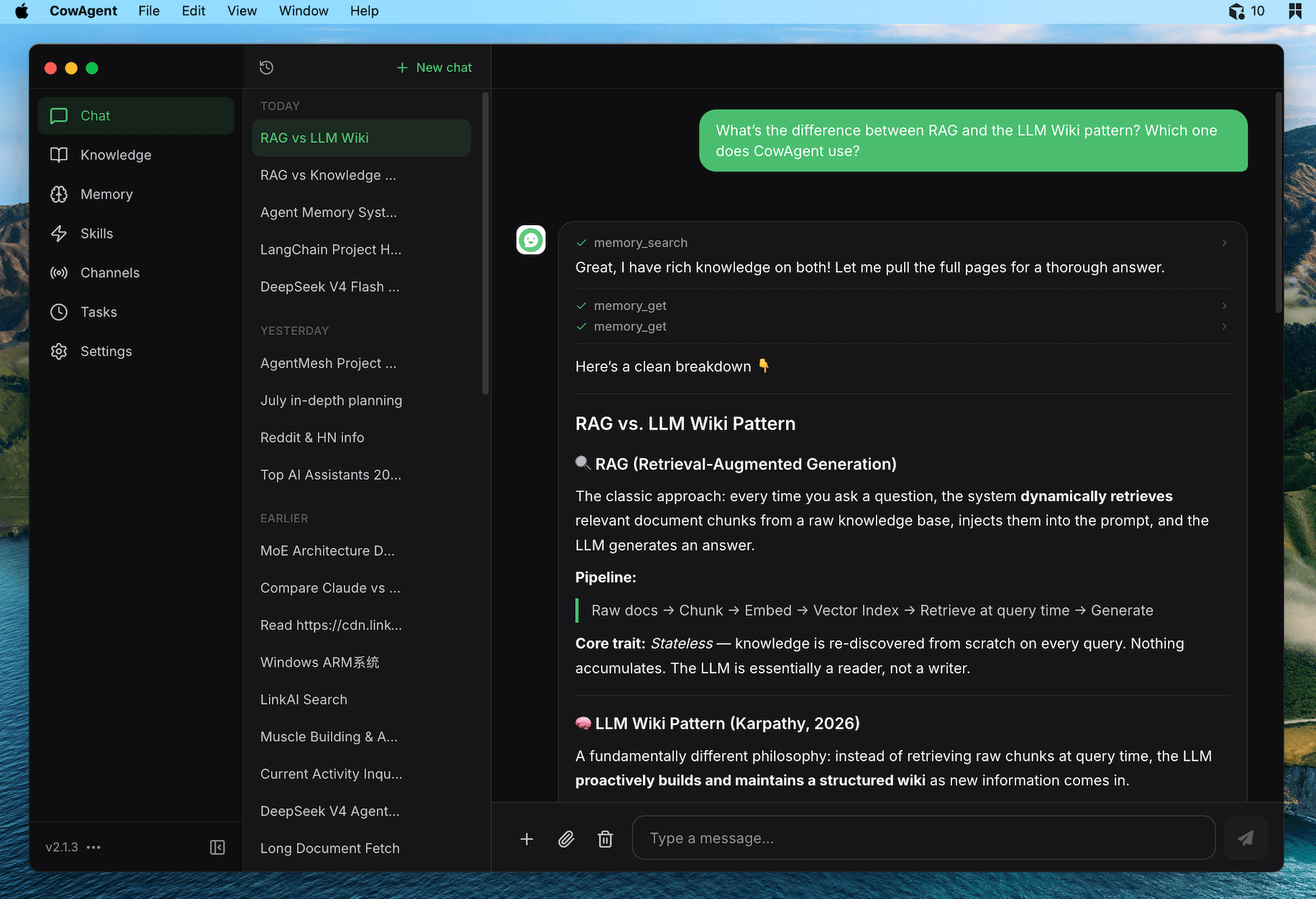Send the message with paper plane button
Viewport: 1316px width, 899px height.
click(1246, 838)
